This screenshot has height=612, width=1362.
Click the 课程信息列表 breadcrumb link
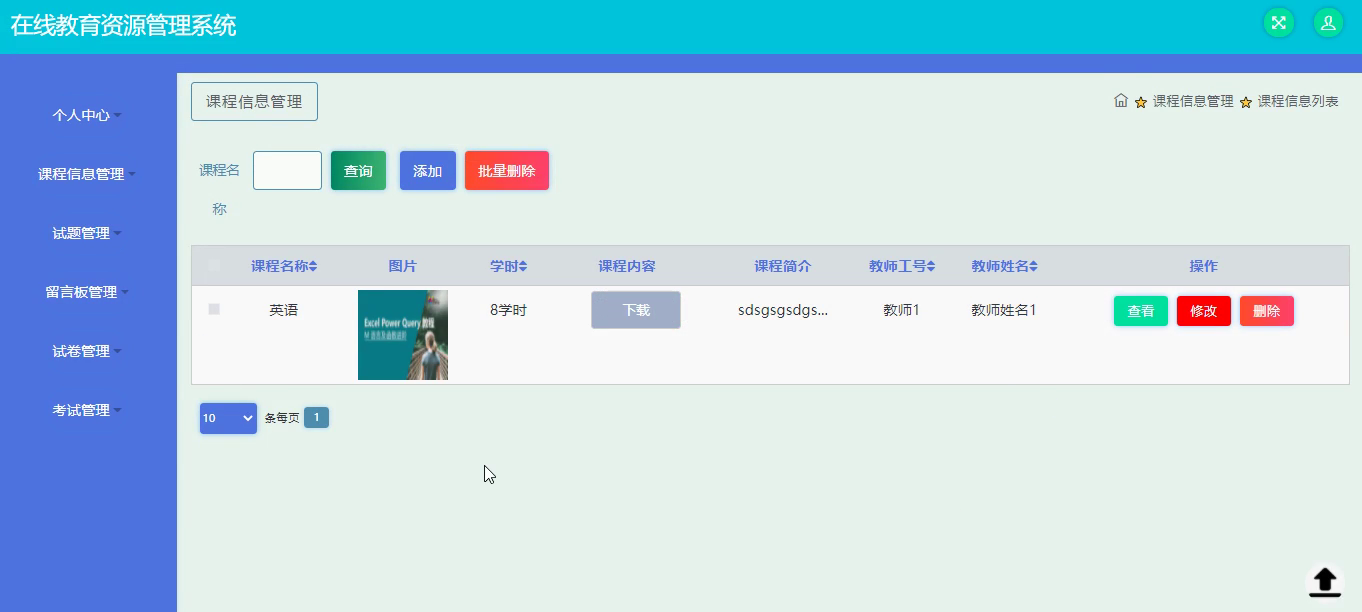pos(1298,101)
